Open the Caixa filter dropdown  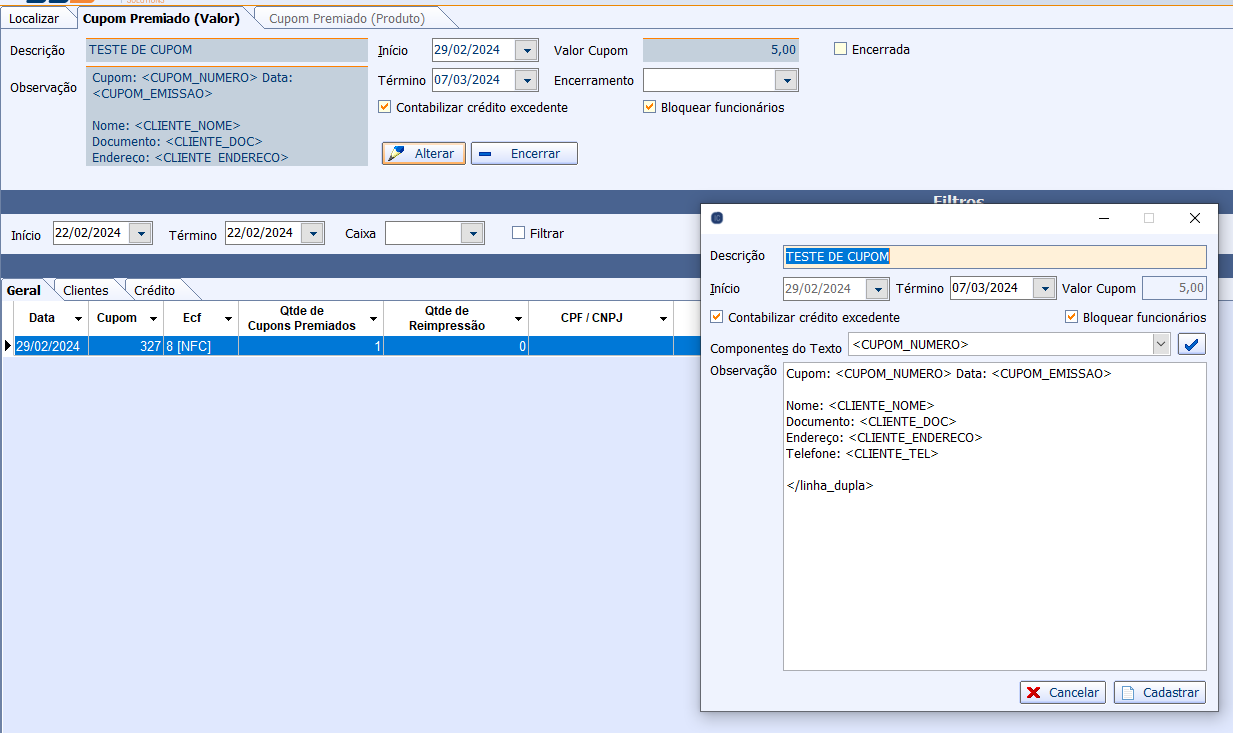click(x=472, y=233)
